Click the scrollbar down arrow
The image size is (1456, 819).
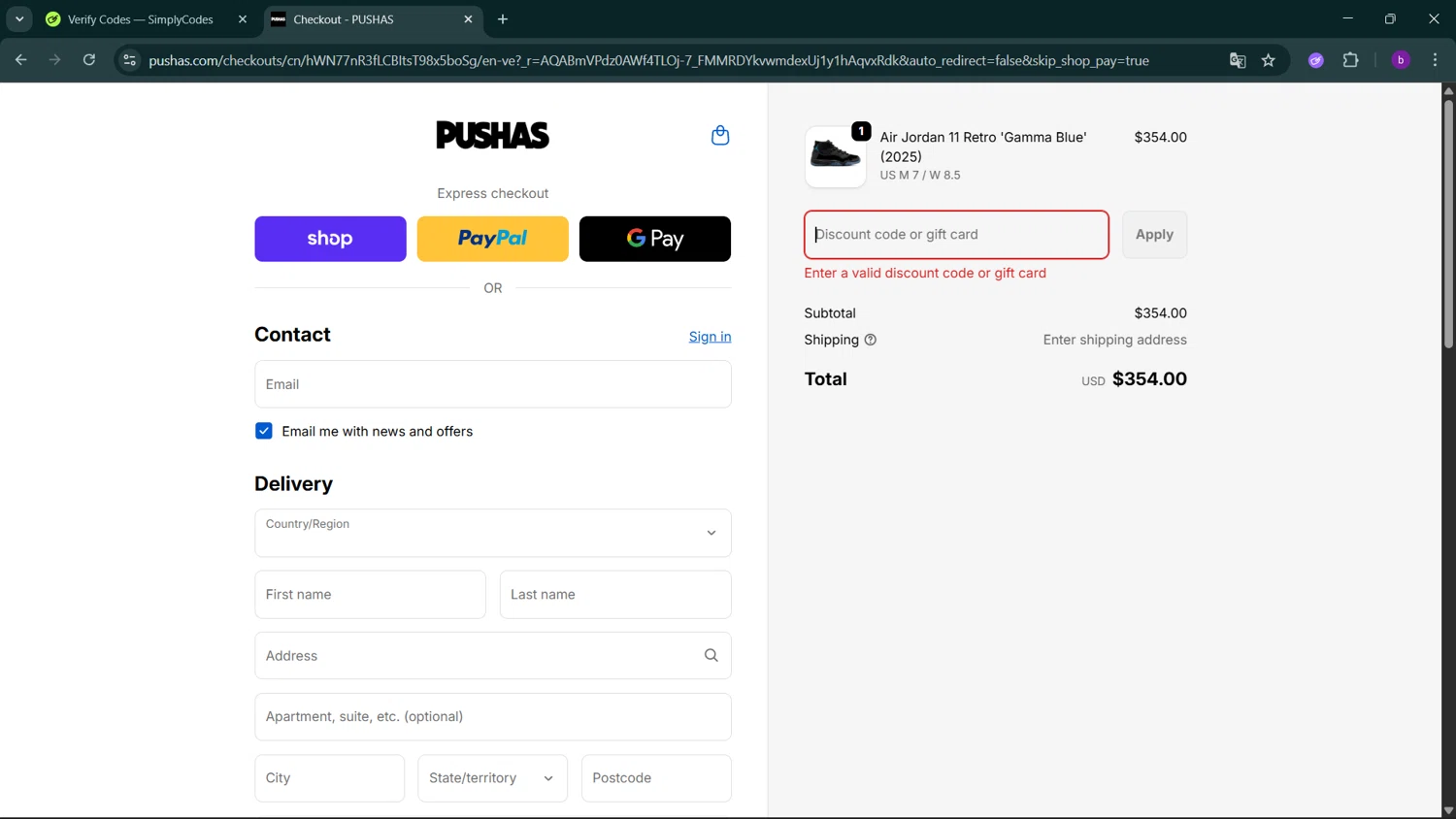tap(1448, 811)
